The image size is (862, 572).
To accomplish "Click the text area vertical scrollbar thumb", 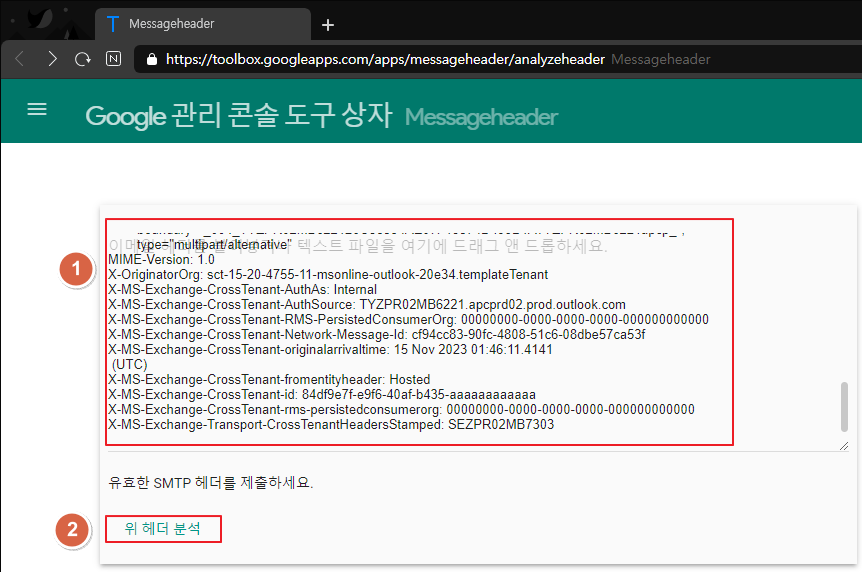I will click(x=844, y=407).
